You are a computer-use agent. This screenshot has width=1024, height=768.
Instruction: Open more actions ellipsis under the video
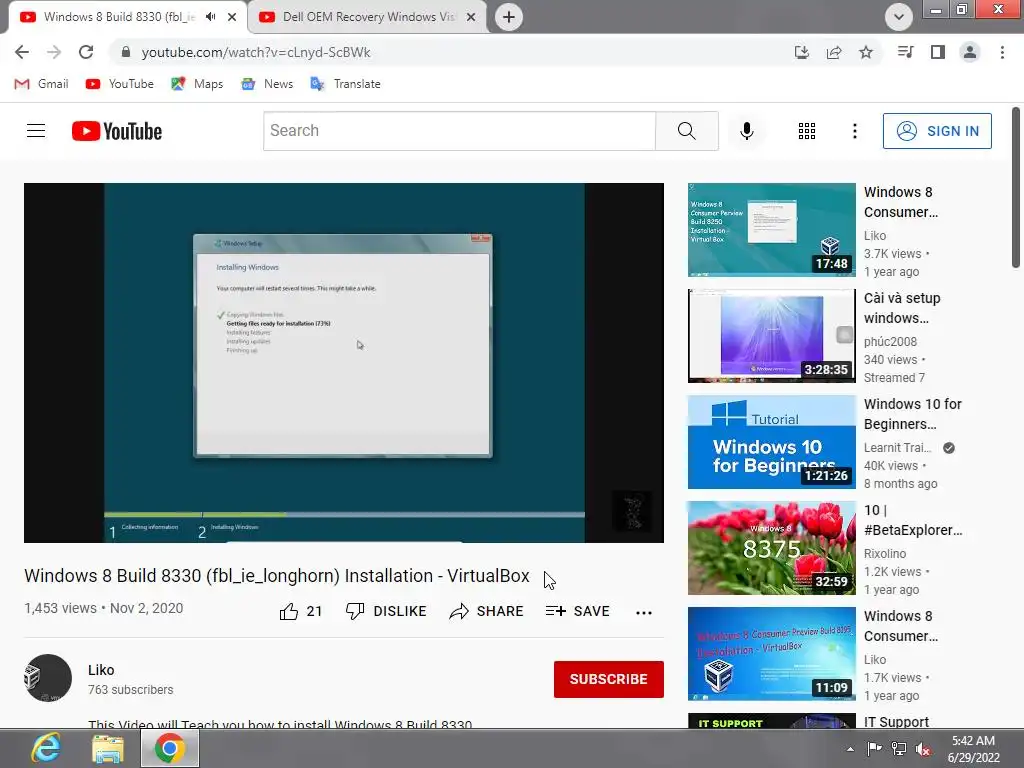coord(644,612)
